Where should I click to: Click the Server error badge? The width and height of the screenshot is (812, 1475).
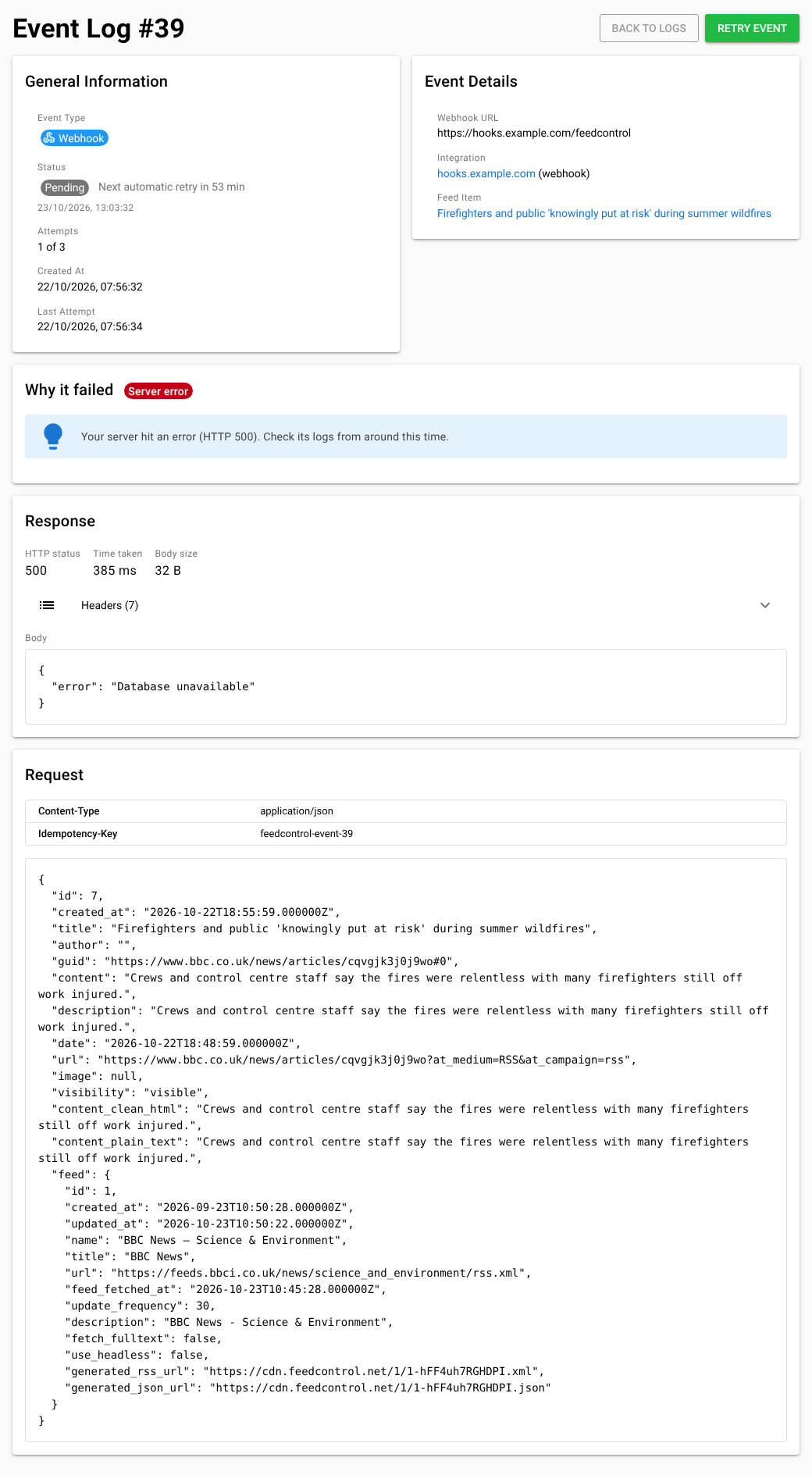click(158, 391)
